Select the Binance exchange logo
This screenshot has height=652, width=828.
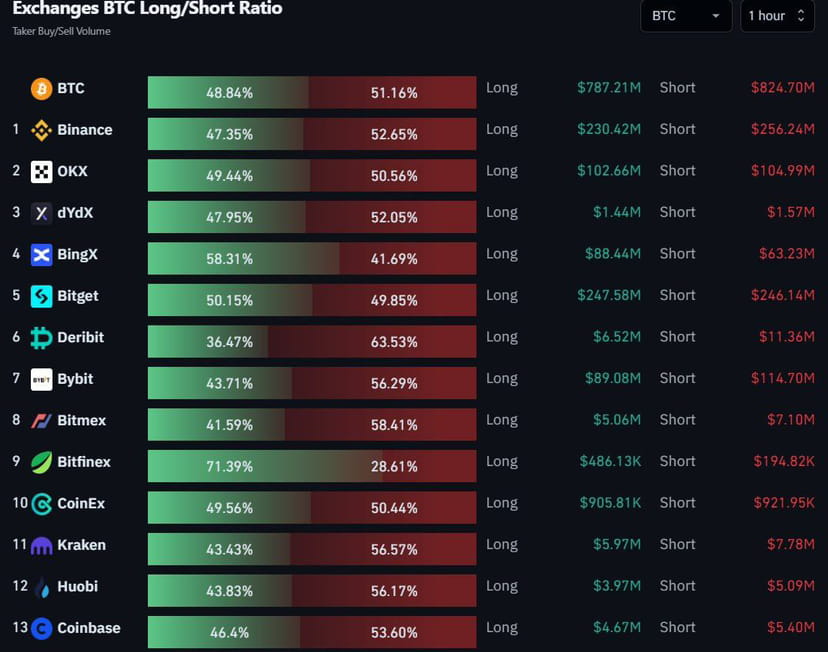click(41, 130)
